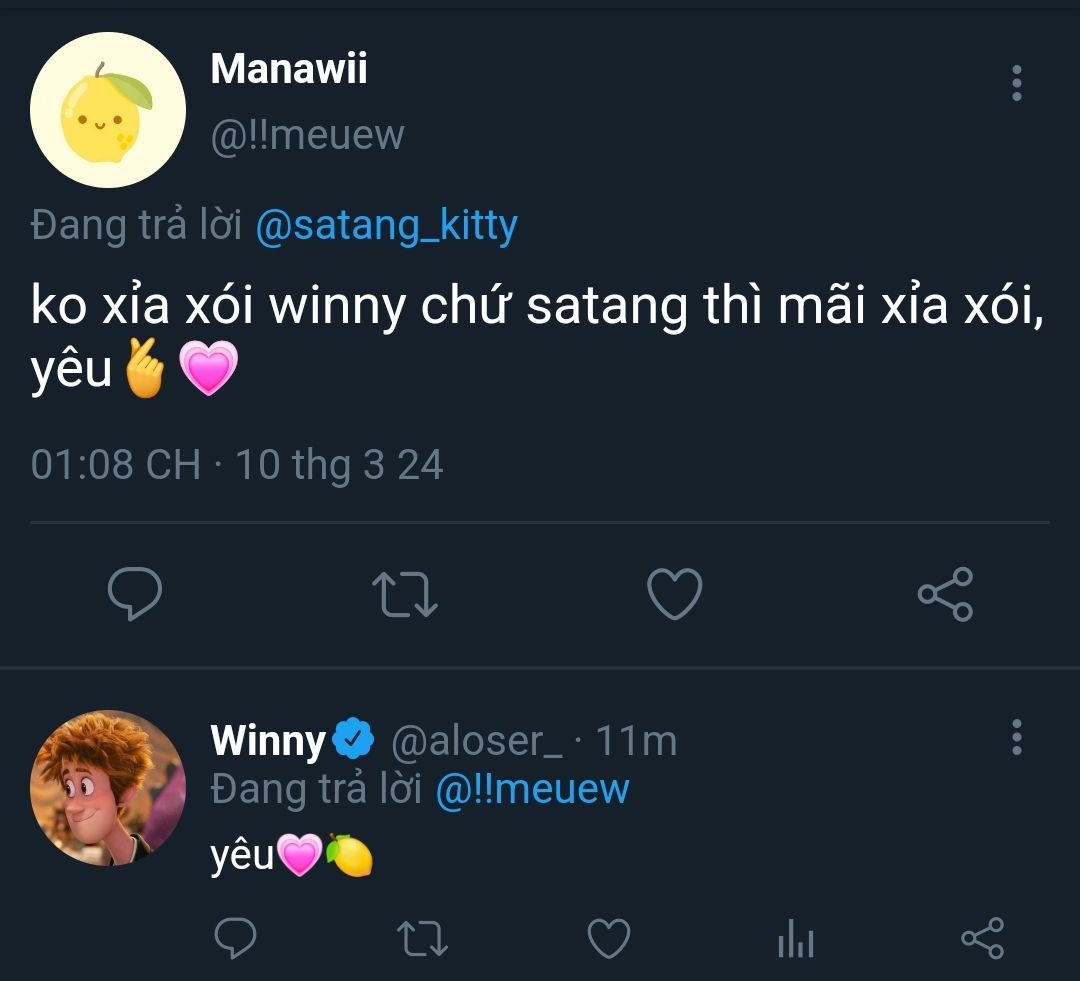Retweet Winny's reply
The image size is (1080, 981).
[x=422, y=939]
